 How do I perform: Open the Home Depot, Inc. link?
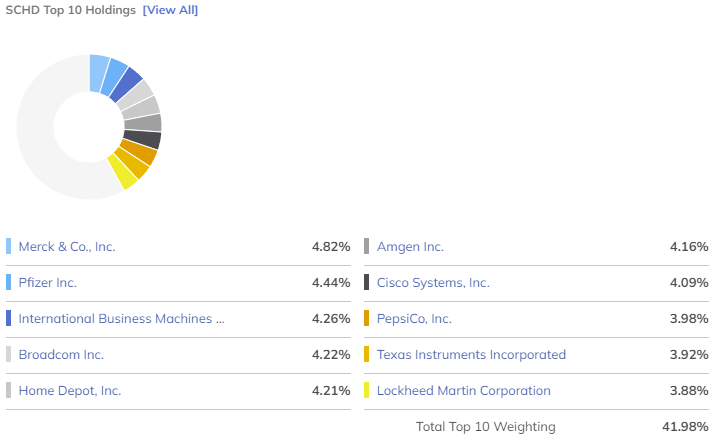70,391
